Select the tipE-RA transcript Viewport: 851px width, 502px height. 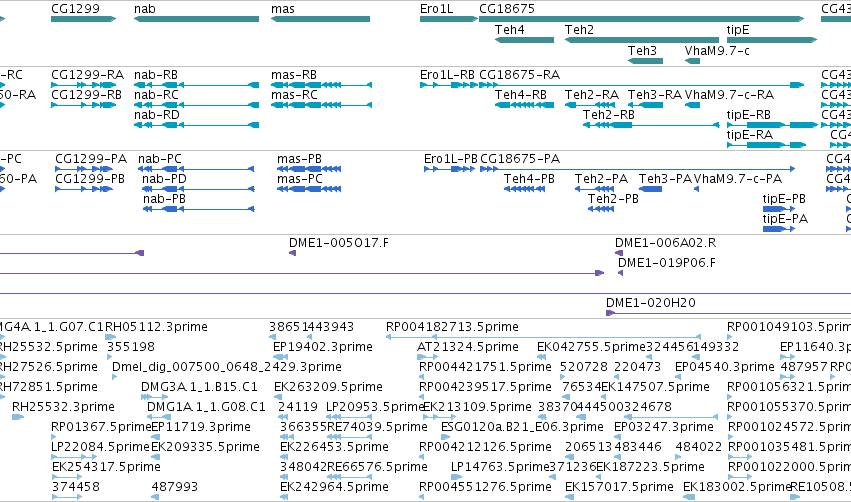coord(766,145)
